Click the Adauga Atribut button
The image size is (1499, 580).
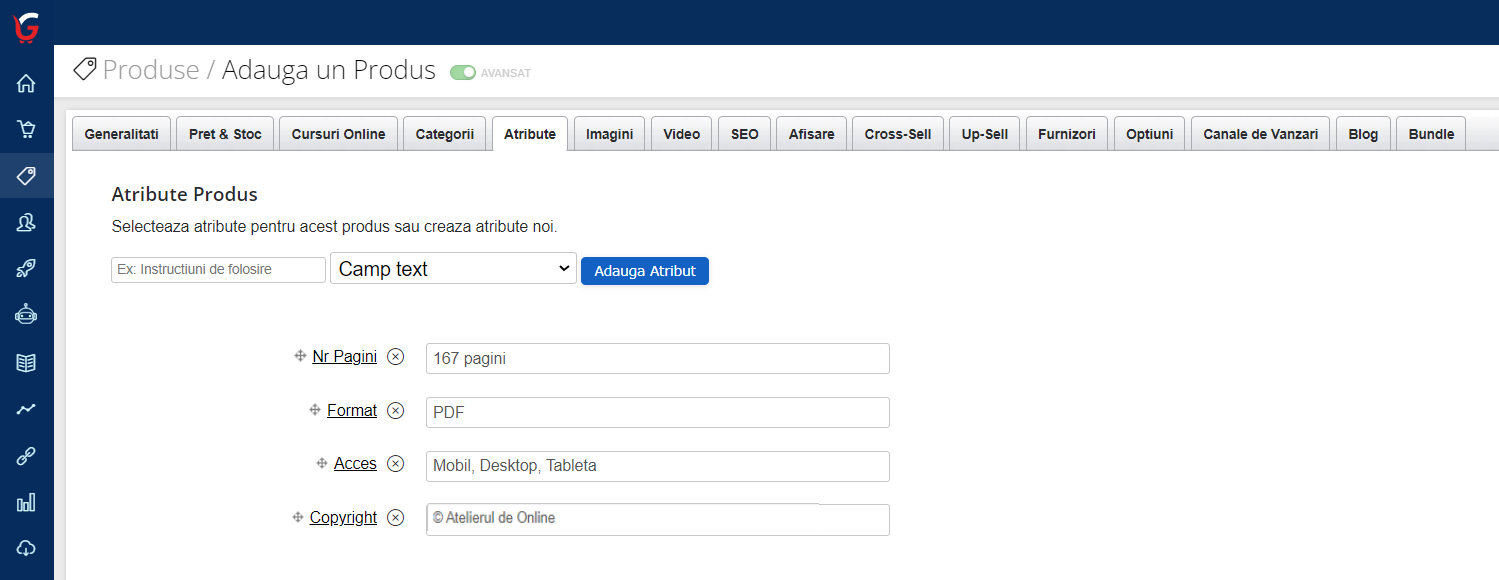[x=644, y=270]
